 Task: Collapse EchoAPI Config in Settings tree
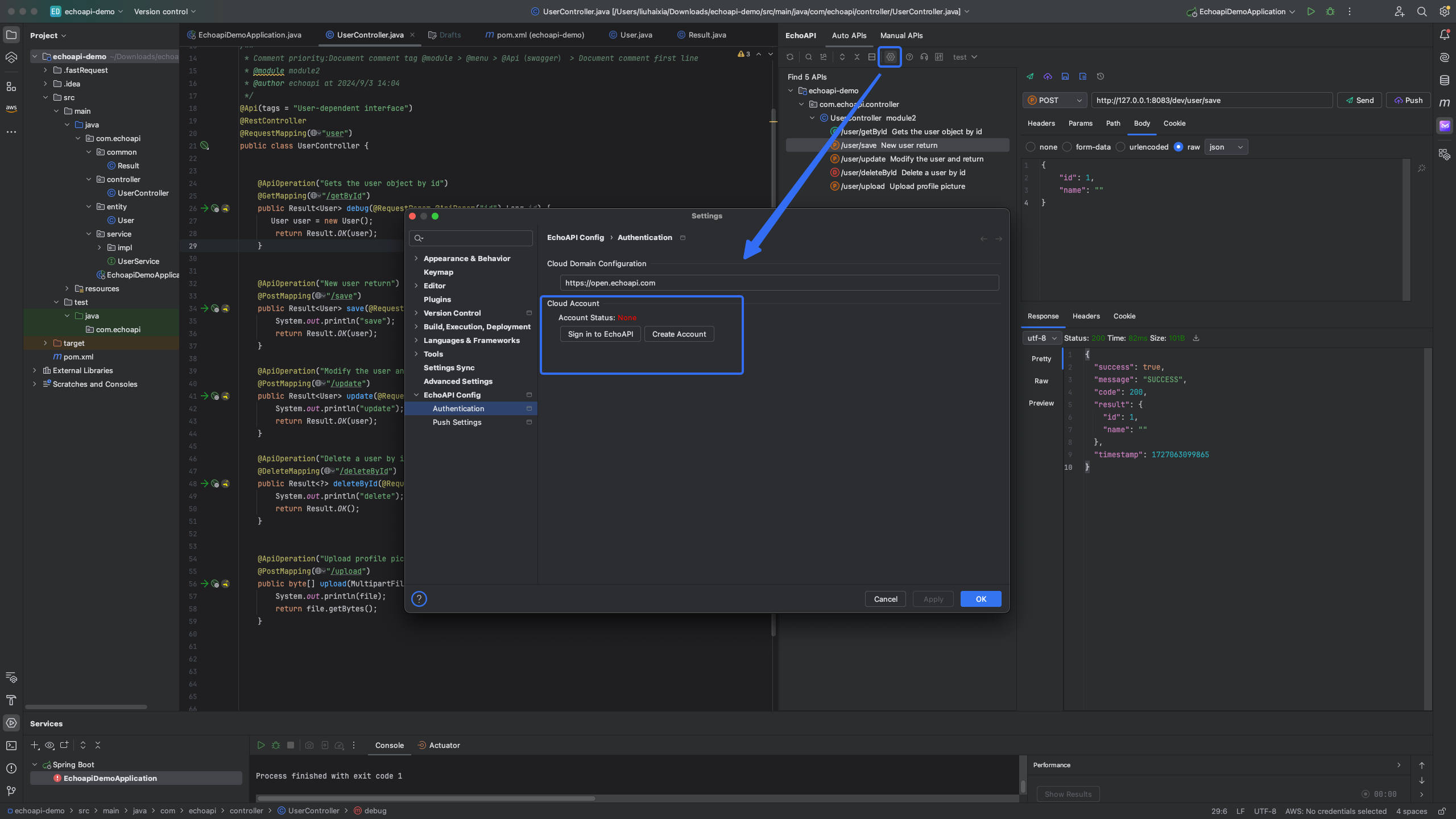point(416,395)
